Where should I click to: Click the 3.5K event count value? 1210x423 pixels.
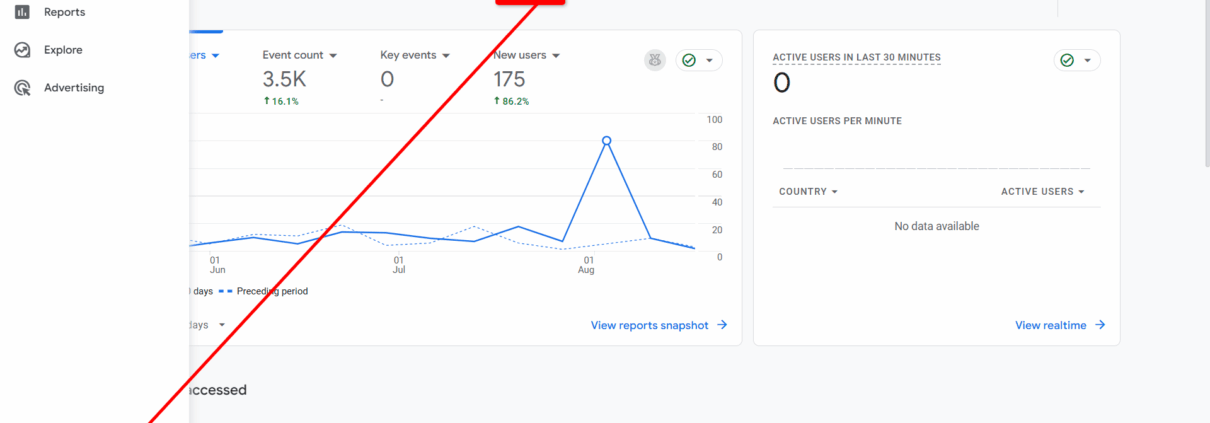click(284, 79)
